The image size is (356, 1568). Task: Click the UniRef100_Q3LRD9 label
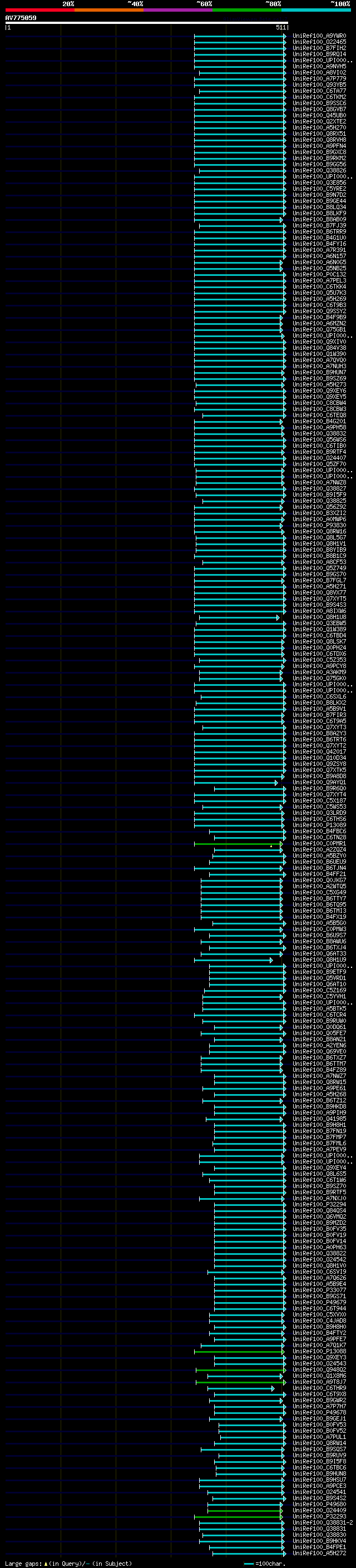coord(319,813)
